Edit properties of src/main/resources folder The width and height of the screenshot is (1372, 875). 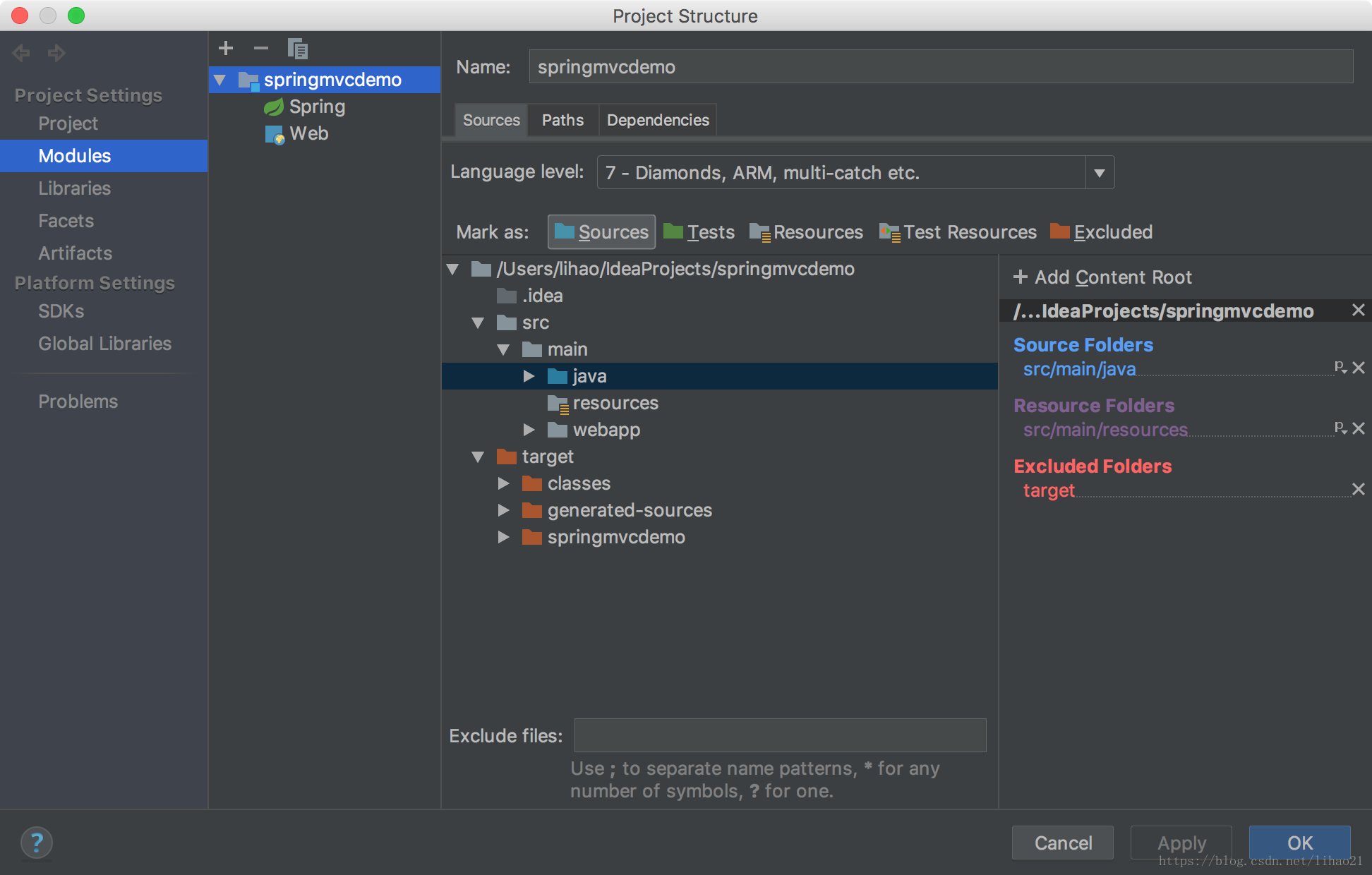pos(1340,428)
